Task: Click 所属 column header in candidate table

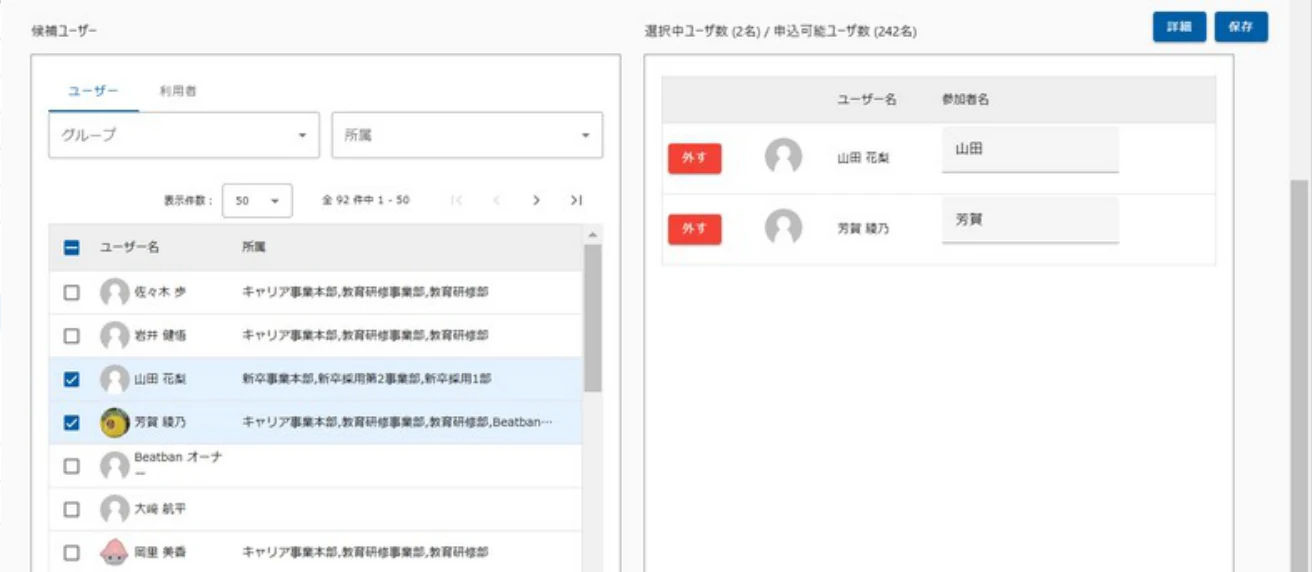Action: (253, 247)
